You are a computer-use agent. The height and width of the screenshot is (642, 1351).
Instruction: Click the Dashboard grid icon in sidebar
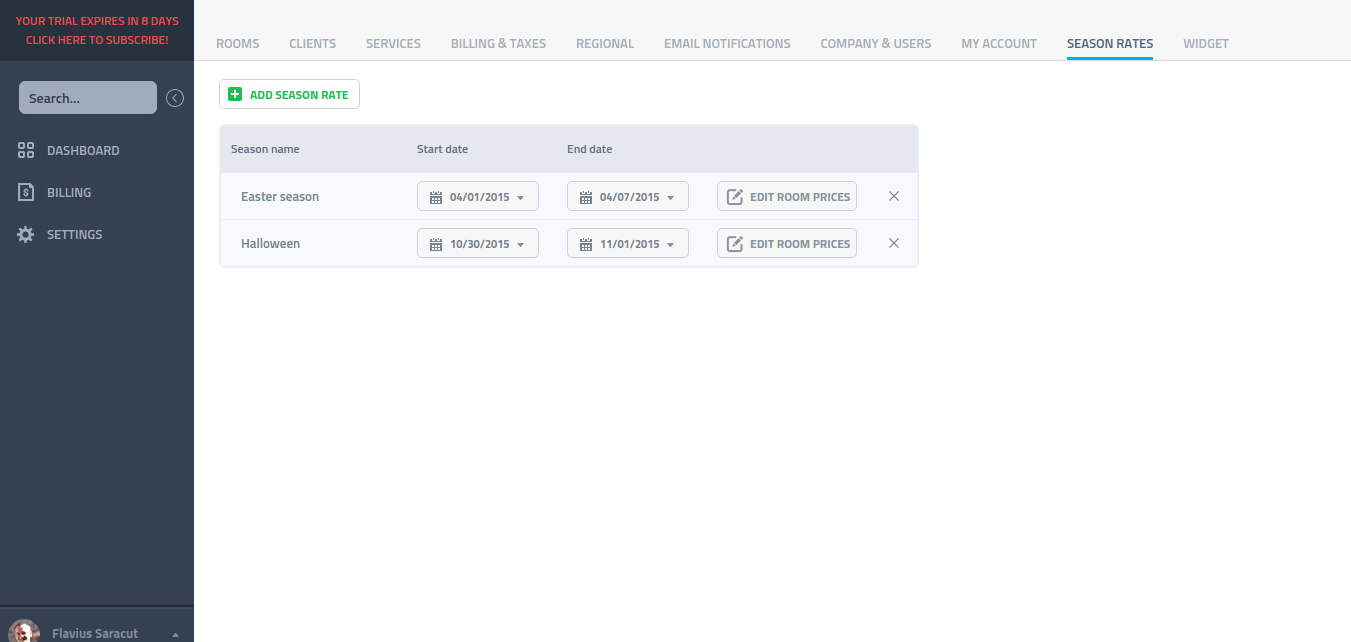click(26, 151)
